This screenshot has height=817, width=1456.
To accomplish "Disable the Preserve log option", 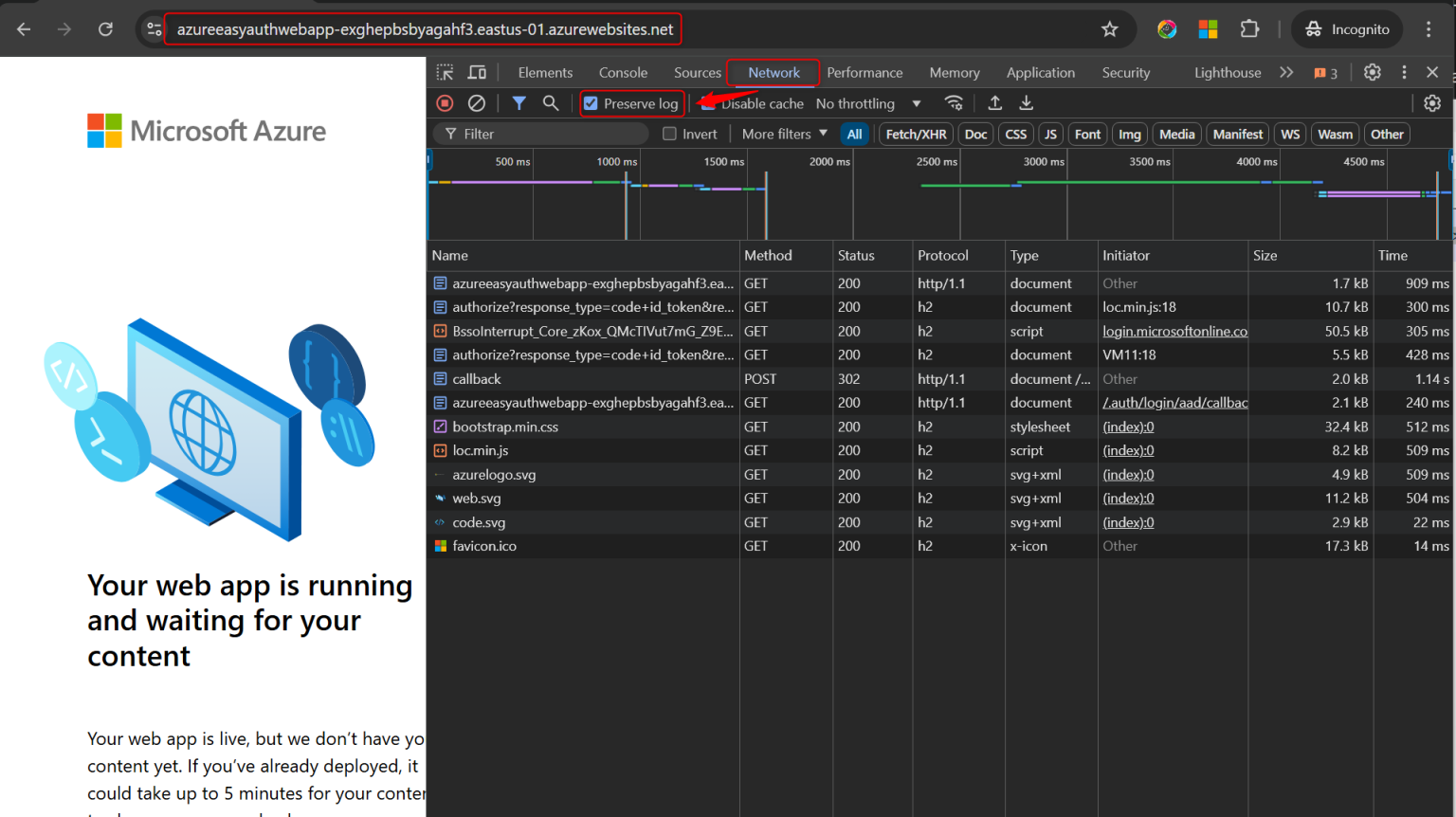I will [x=592, y=103].
